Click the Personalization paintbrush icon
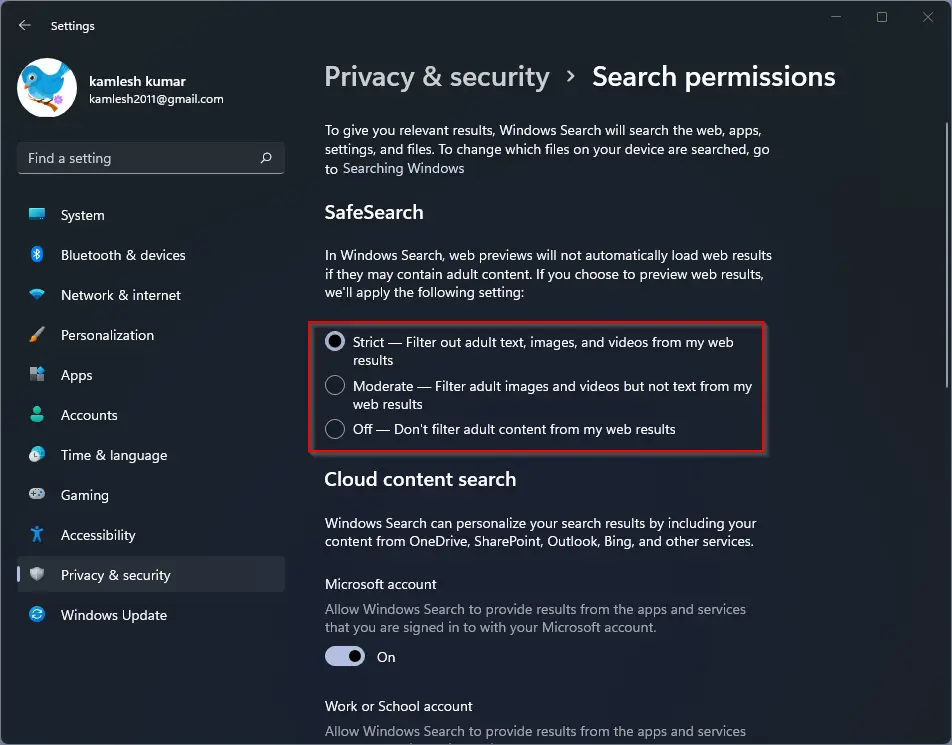Viewport: 952px width, 745px height. [x=37, y=335]
